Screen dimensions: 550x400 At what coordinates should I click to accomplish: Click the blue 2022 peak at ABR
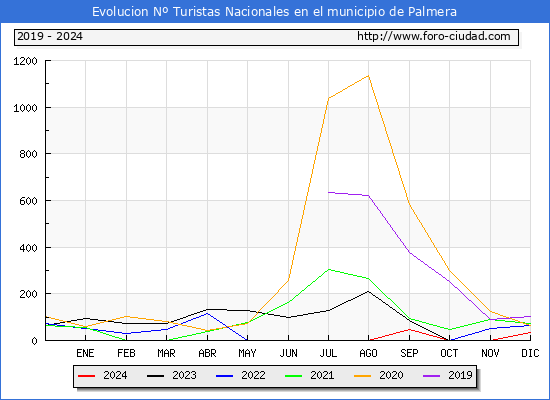[x=208, y=313]
